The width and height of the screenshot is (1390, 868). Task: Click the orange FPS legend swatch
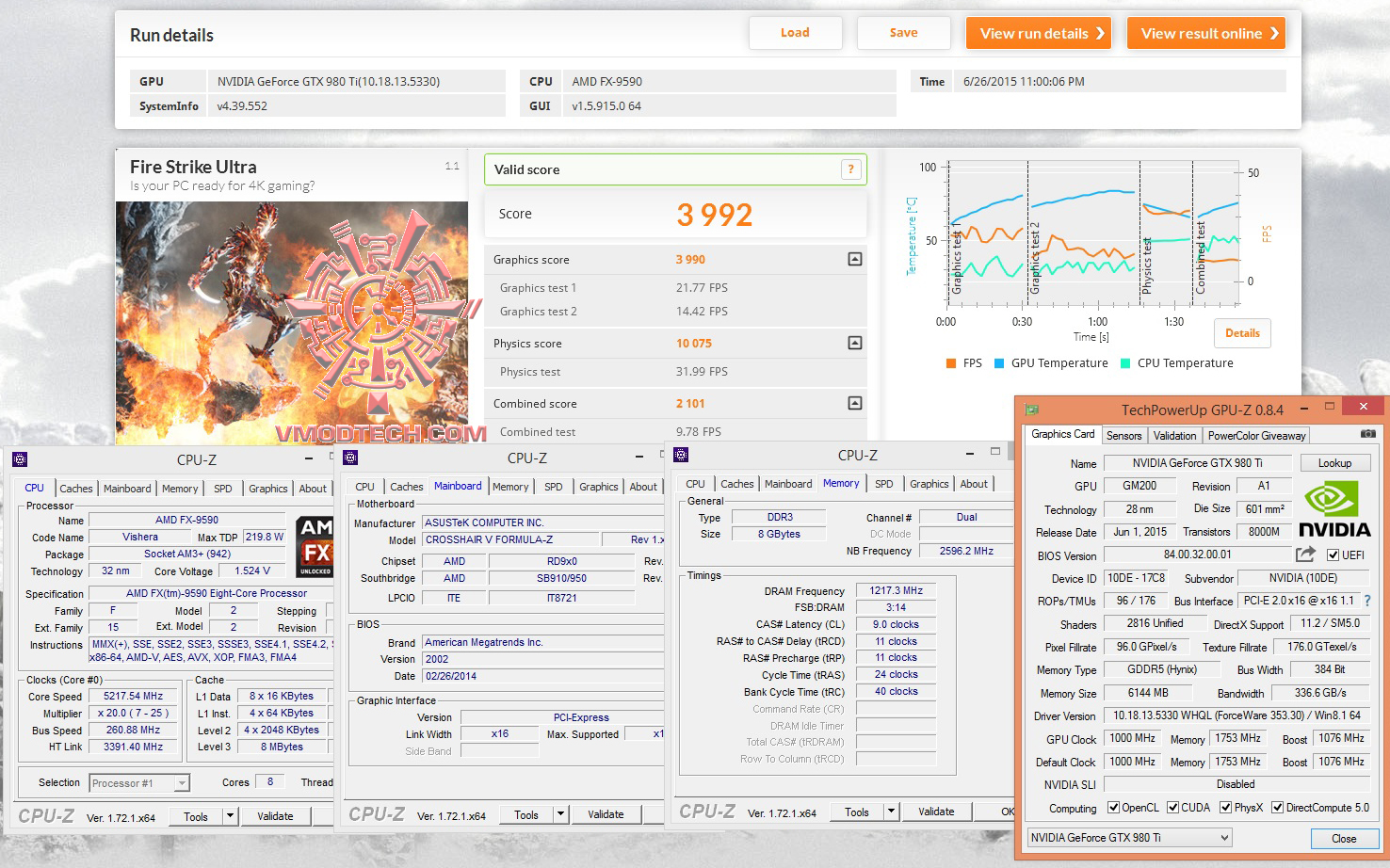coord(951,363)
